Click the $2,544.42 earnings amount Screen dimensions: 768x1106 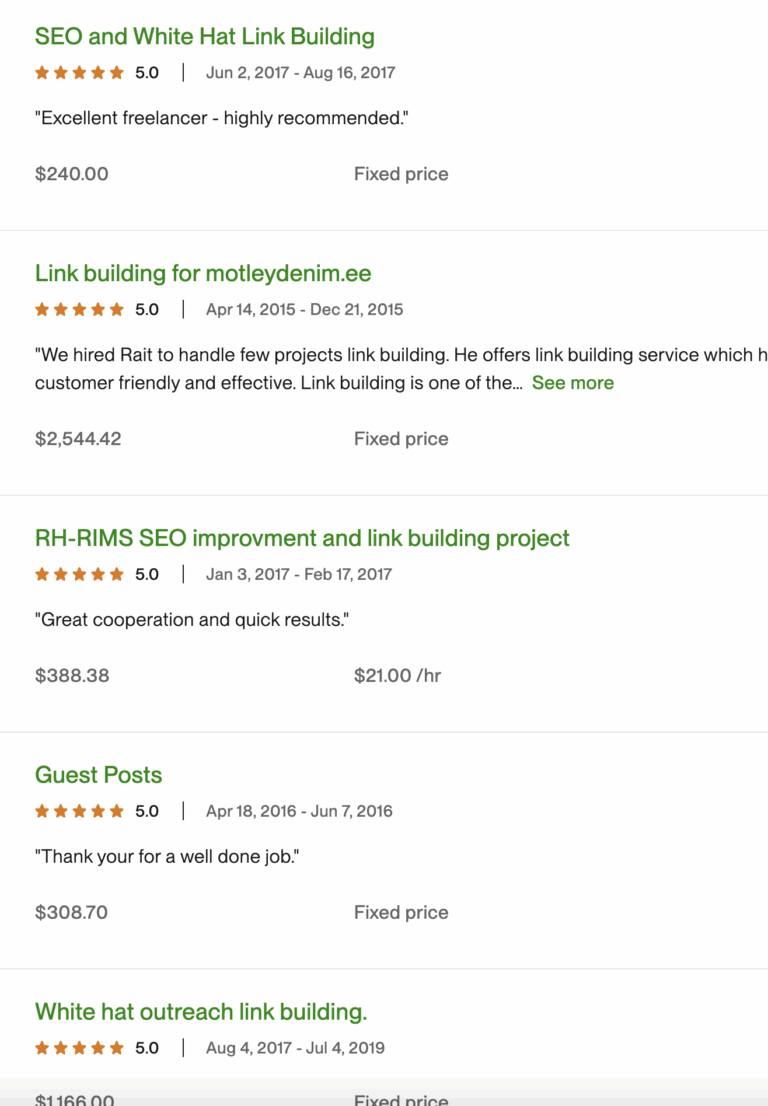pyautogui.click(x=78, y=439)
